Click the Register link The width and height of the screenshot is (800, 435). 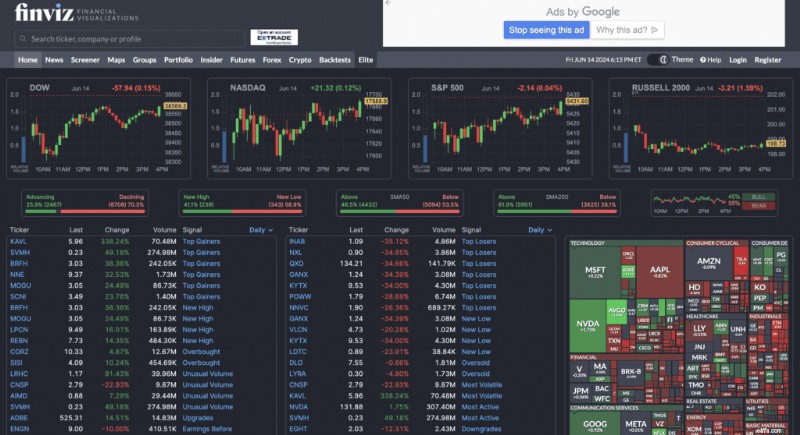768,60
